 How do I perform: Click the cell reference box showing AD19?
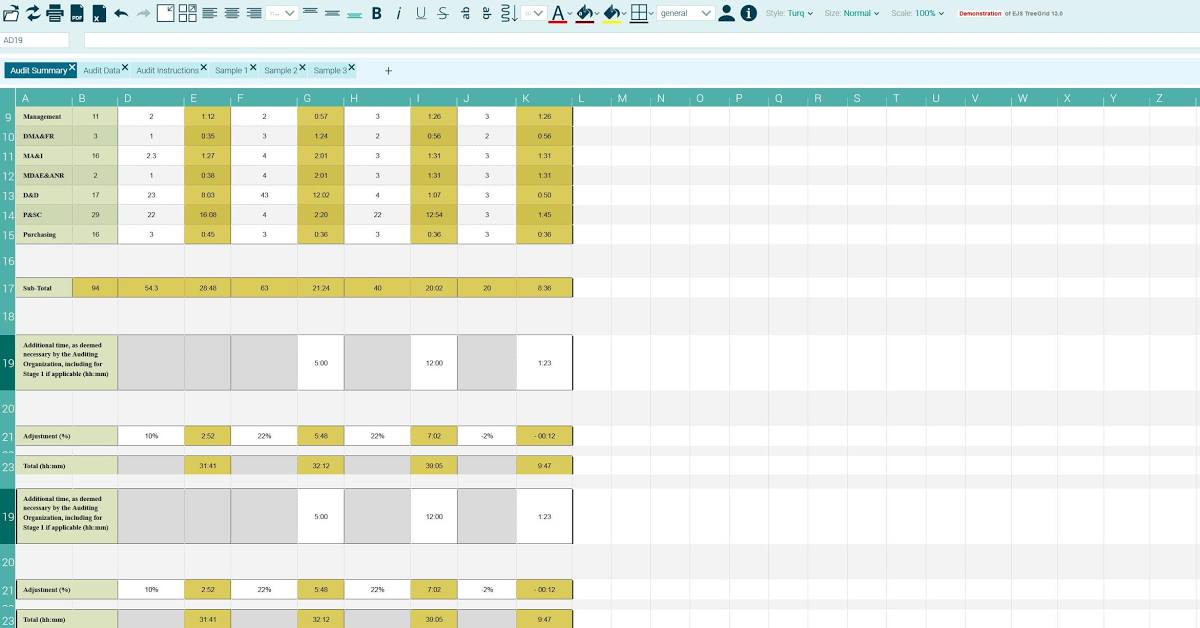click(x=35, y=40)
